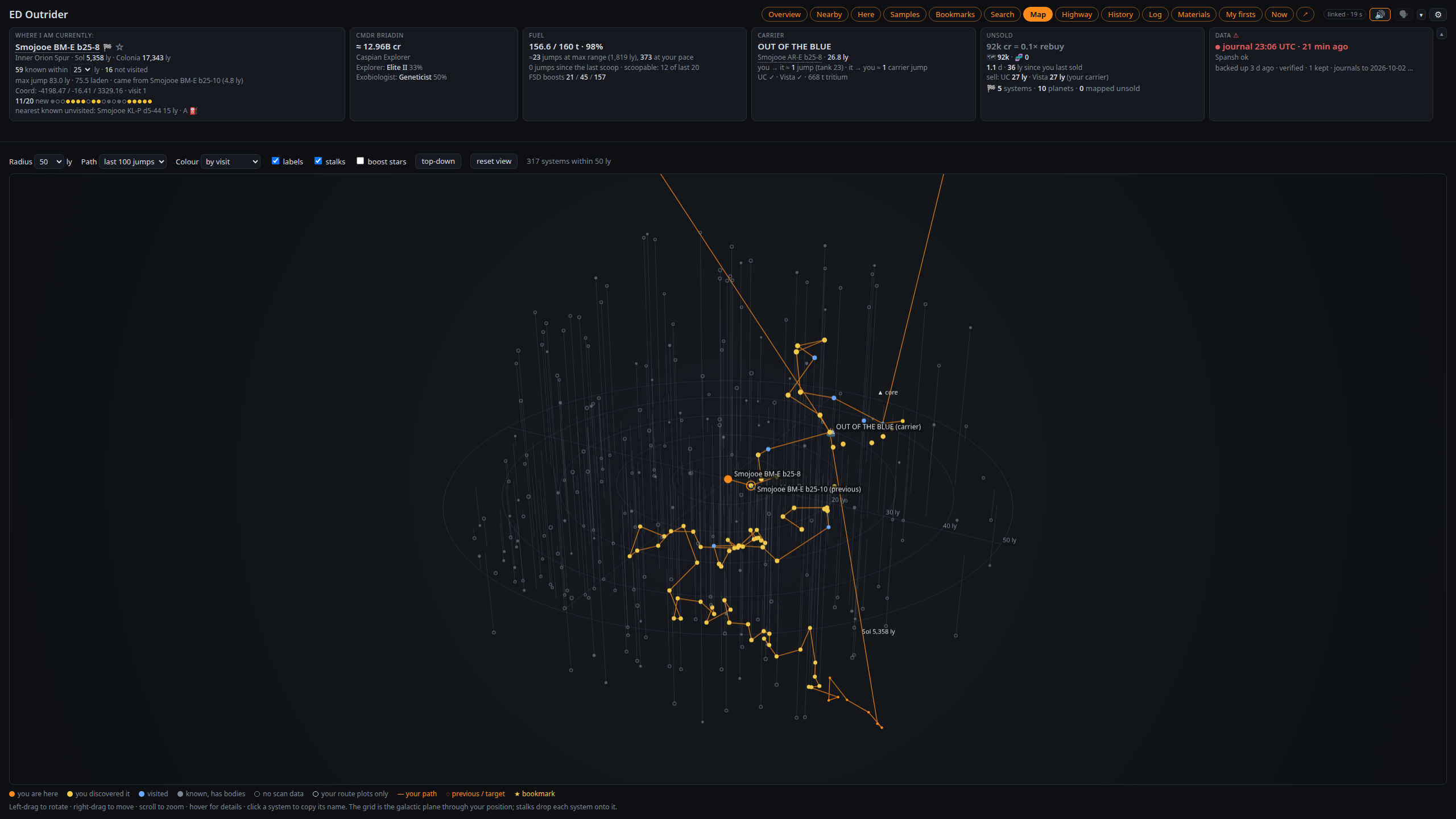
Task: Click the fuel pump icon in nearest unvisited line
Action: [x=193, y=111]
